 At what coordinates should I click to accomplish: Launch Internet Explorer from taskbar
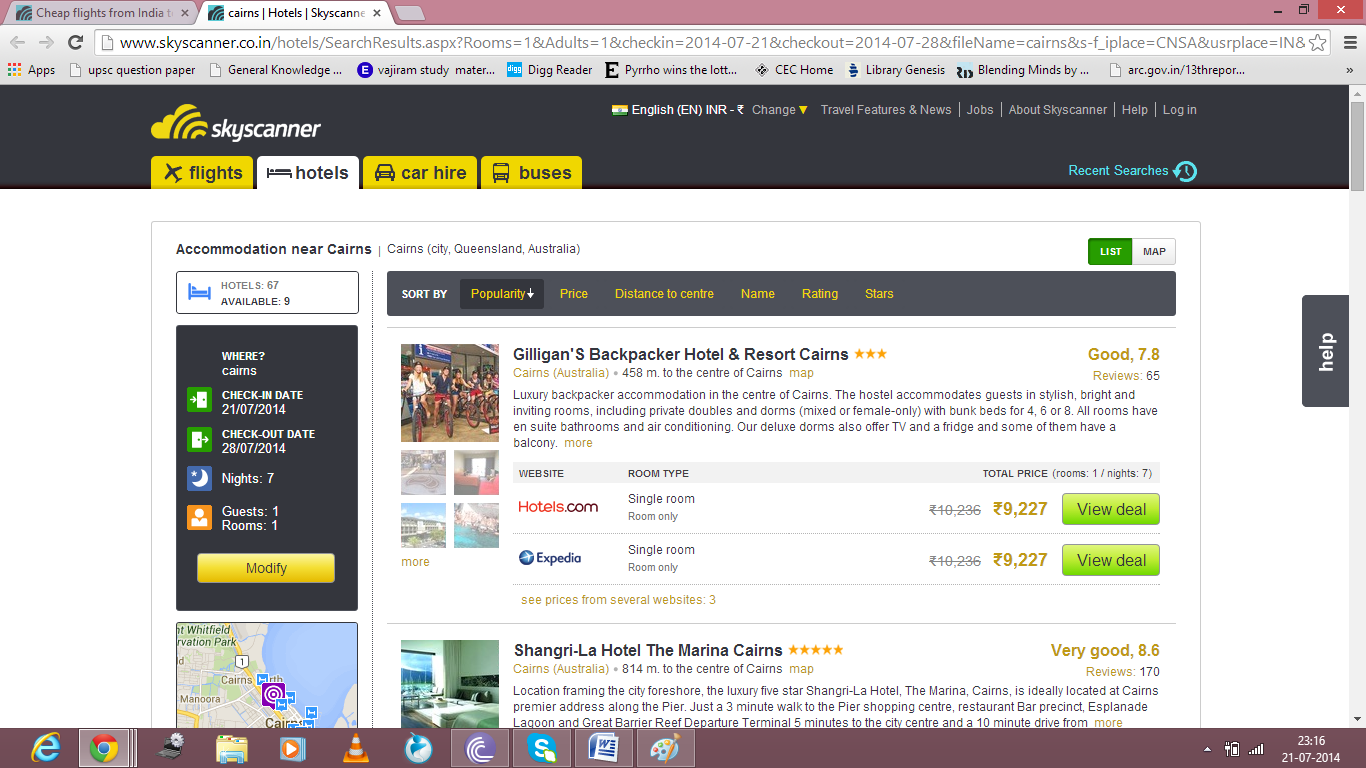[46, 748]
